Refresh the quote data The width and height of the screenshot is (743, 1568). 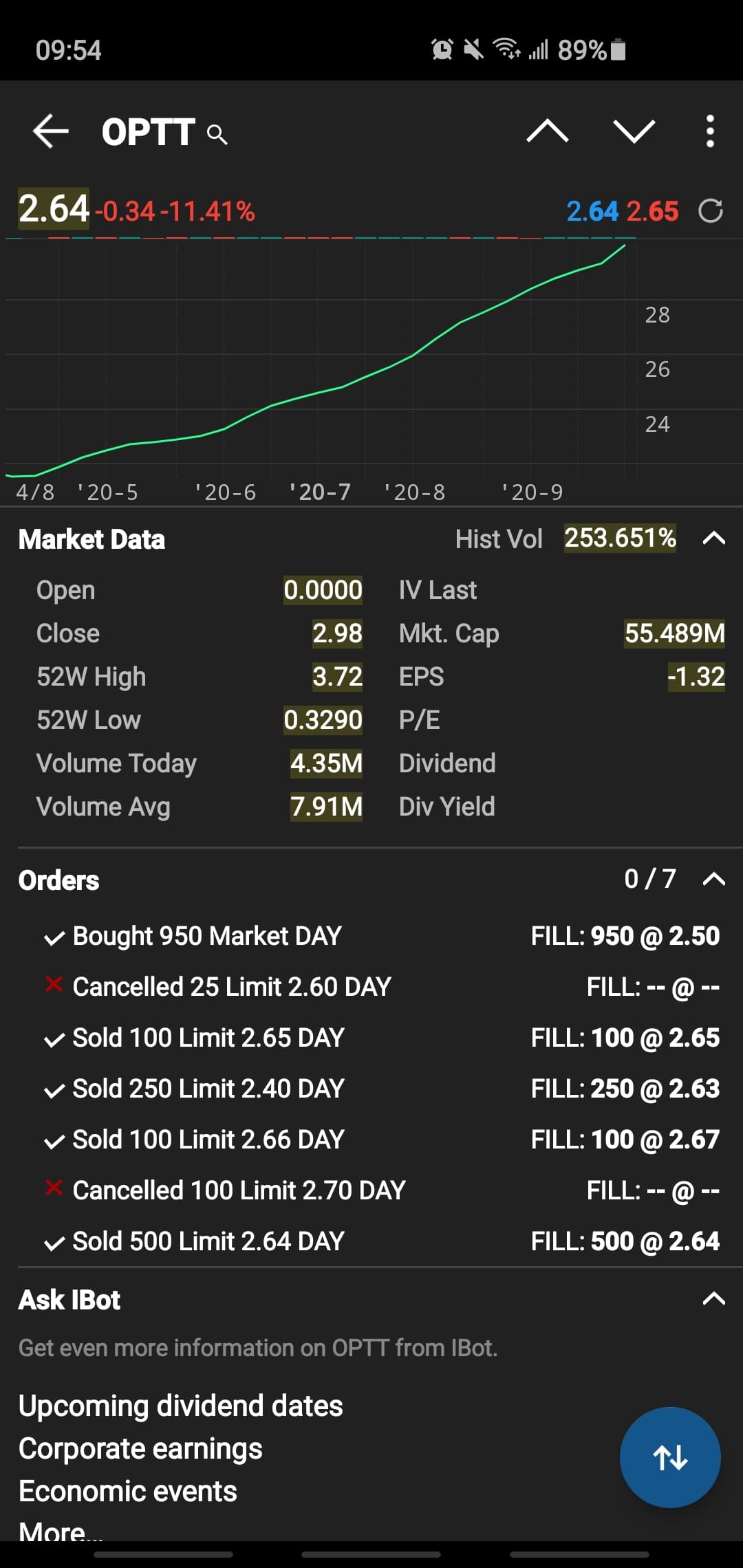(710, 211)
